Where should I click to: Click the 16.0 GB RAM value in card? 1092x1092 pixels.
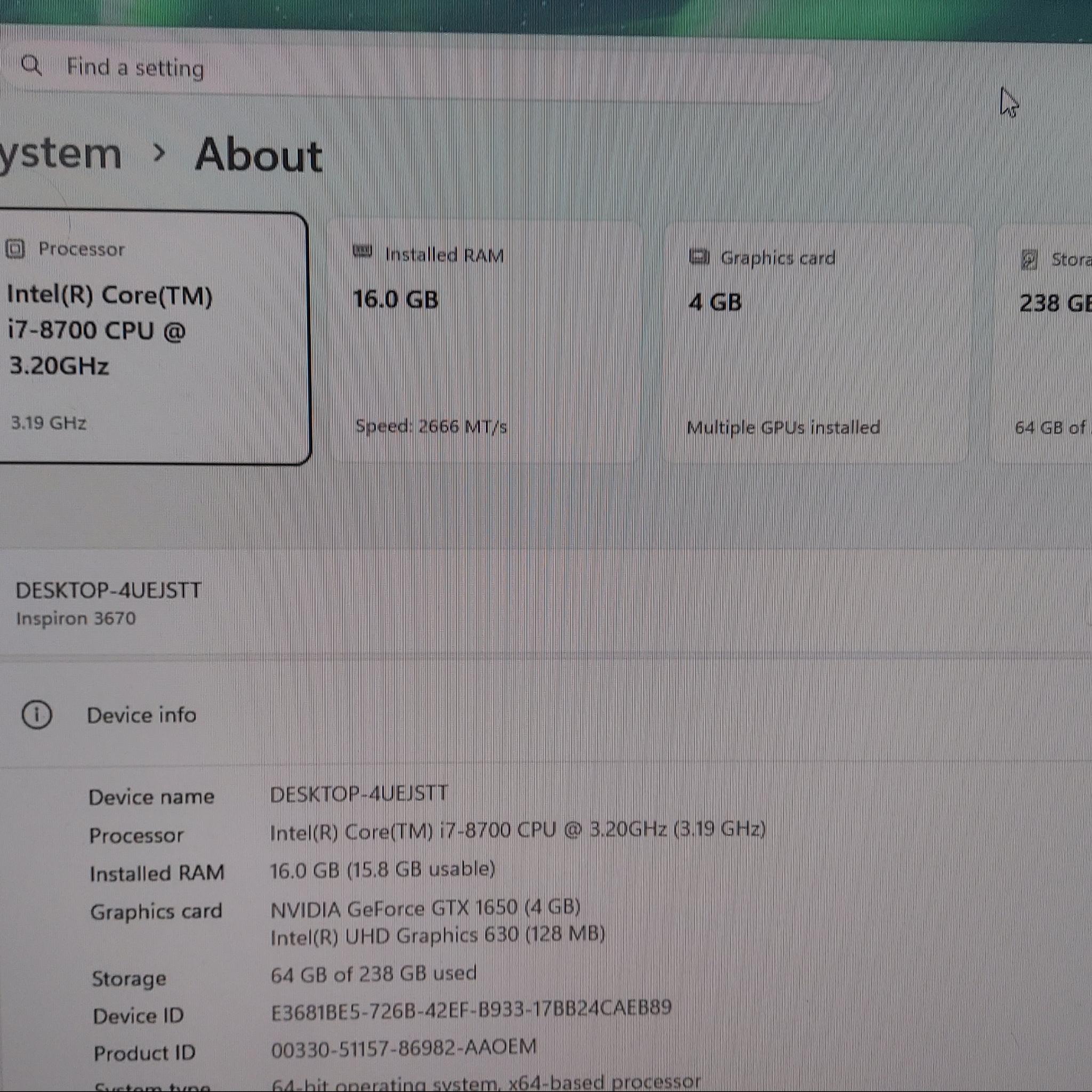tap(396, 299)
